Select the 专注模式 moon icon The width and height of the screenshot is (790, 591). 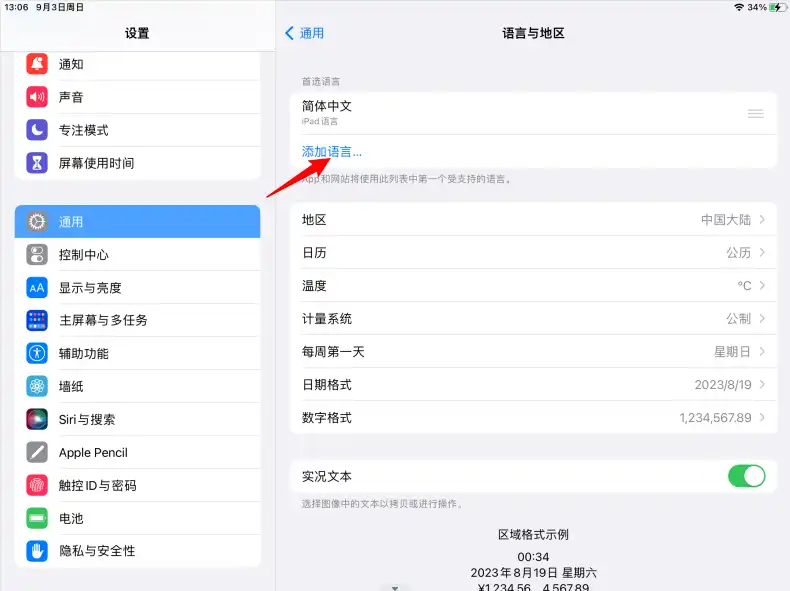click(37, 130)
